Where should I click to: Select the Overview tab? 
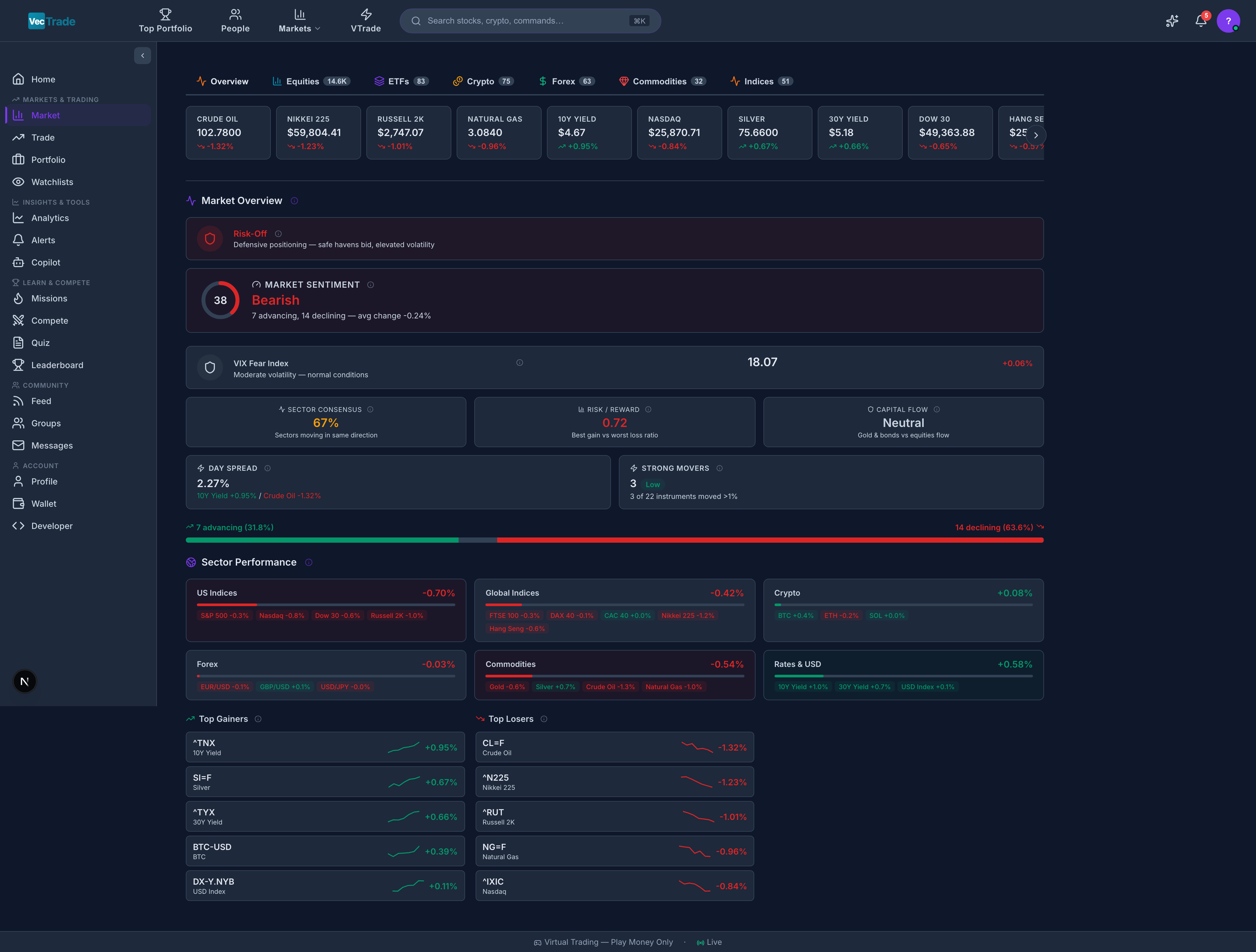coord(223,81)
